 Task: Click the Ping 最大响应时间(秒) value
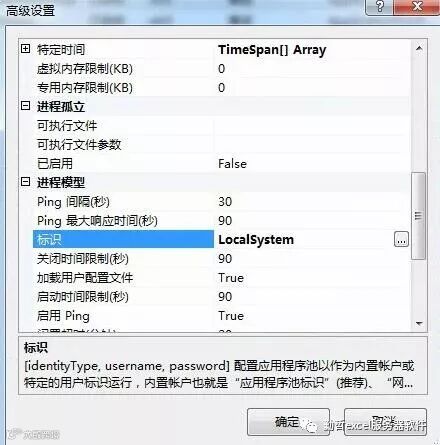click(225, 221)
